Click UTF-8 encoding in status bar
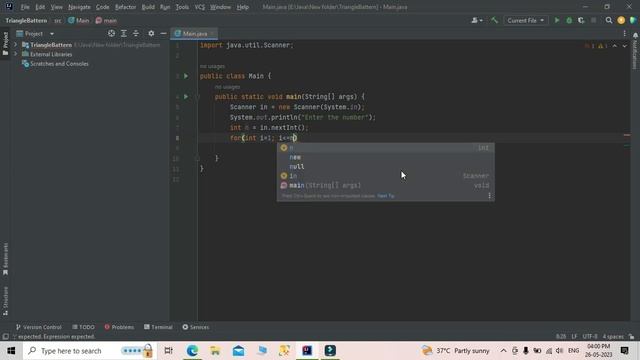 (x=590, y=336)
